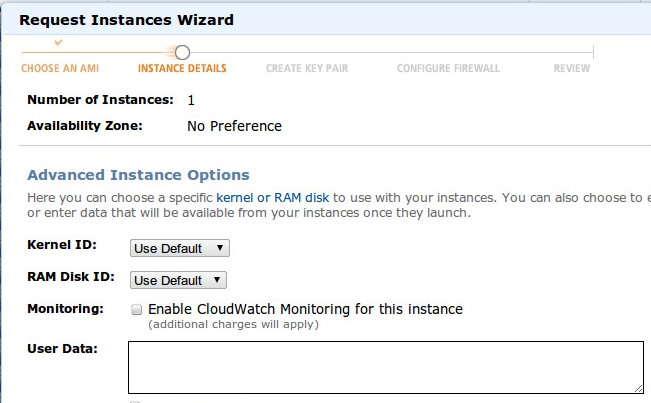This screenshot has width=651, height=403.
Task: Click the Advanced Instance Options heading
Action: [138, 175]
